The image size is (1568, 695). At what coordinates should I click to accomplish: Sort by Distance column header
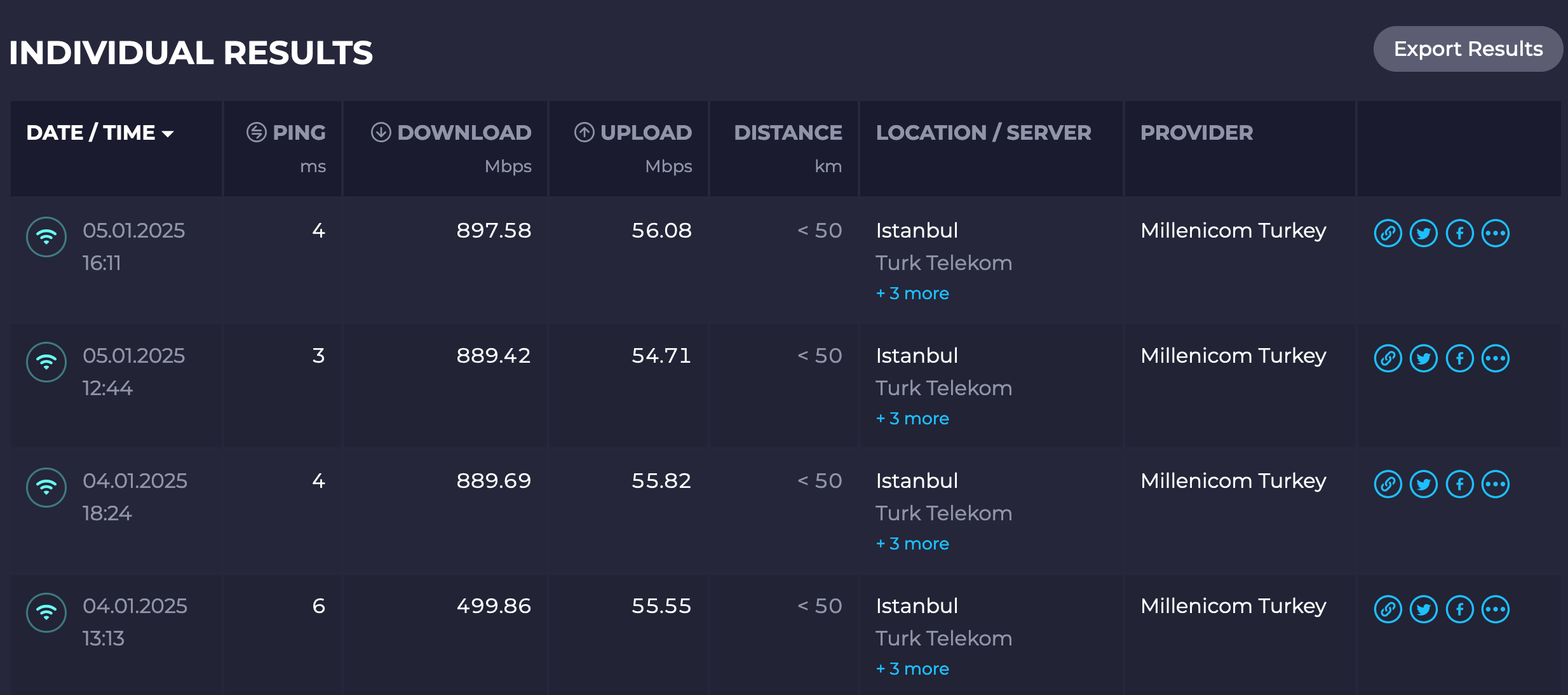pos(788,132)
